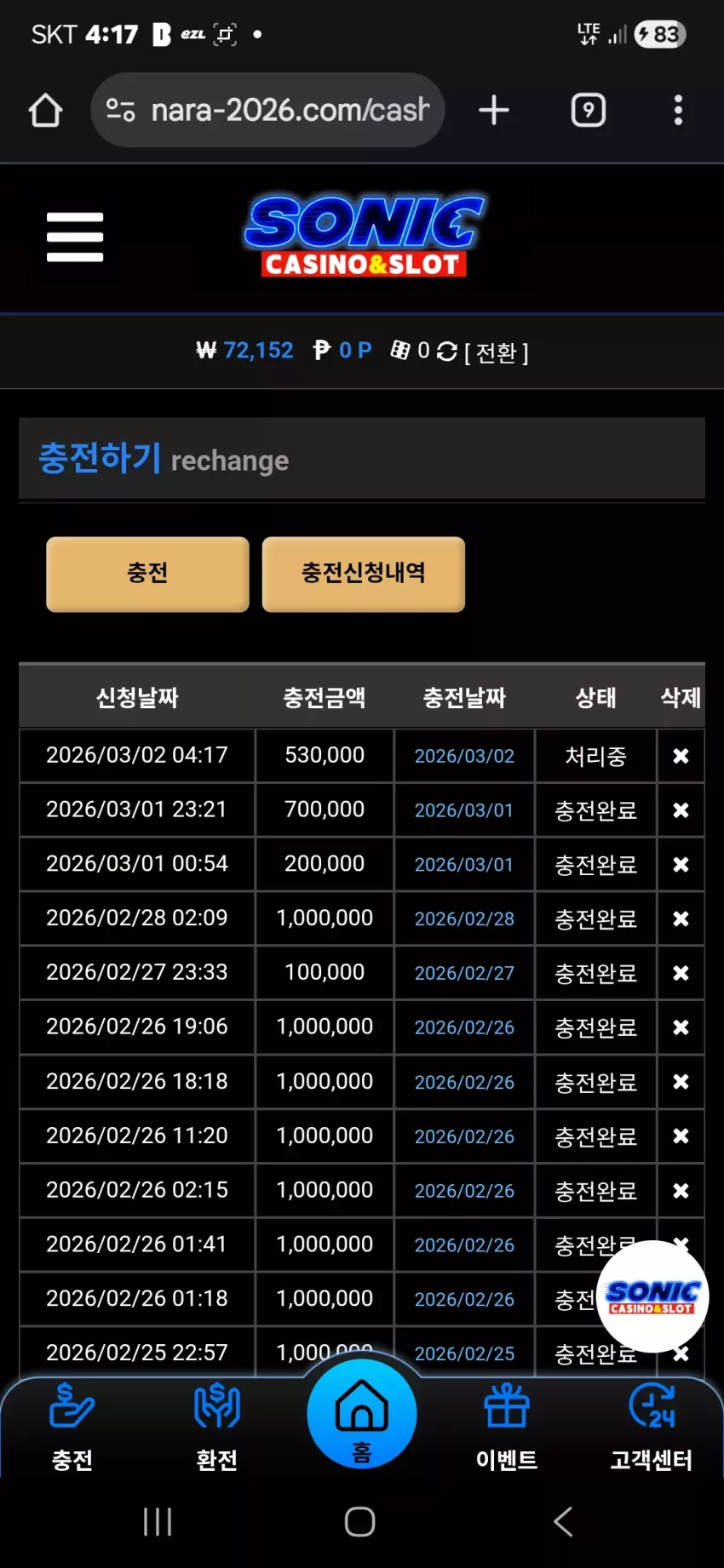Image resolution: width=724 pixels, height=1568 pixels.
Task: Tap the browser home icon
Action: (x=45, y=110)
